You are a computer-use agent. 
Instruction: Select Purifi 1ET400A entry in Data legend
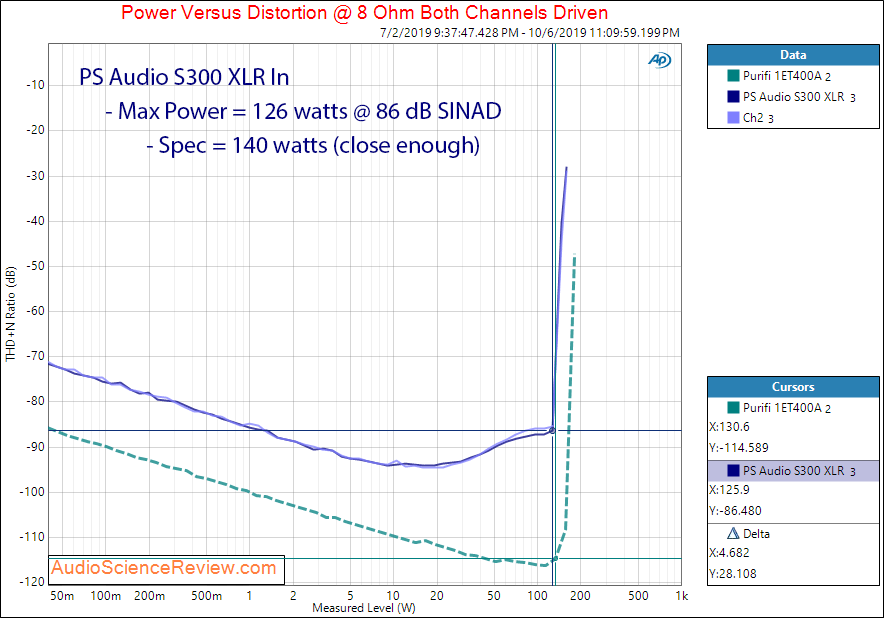786,76
